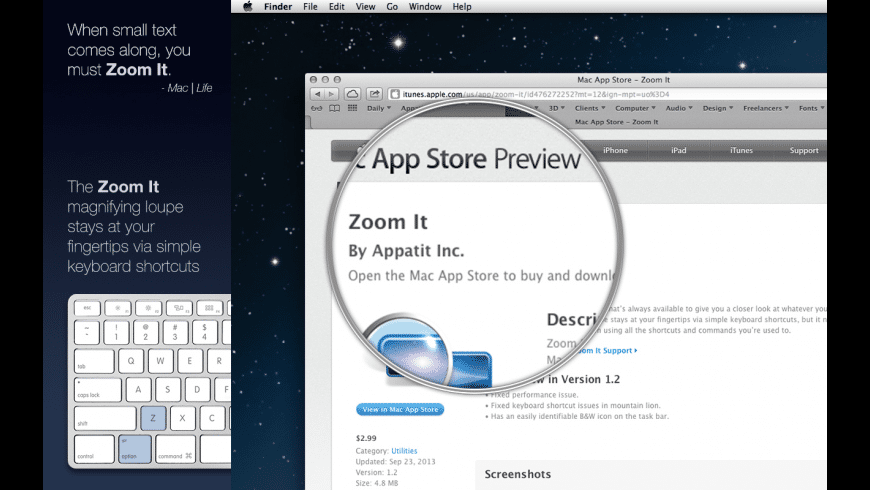Click the highlighted Z key on keyboard image
This screenshot has width=870, height=490.
153,418
